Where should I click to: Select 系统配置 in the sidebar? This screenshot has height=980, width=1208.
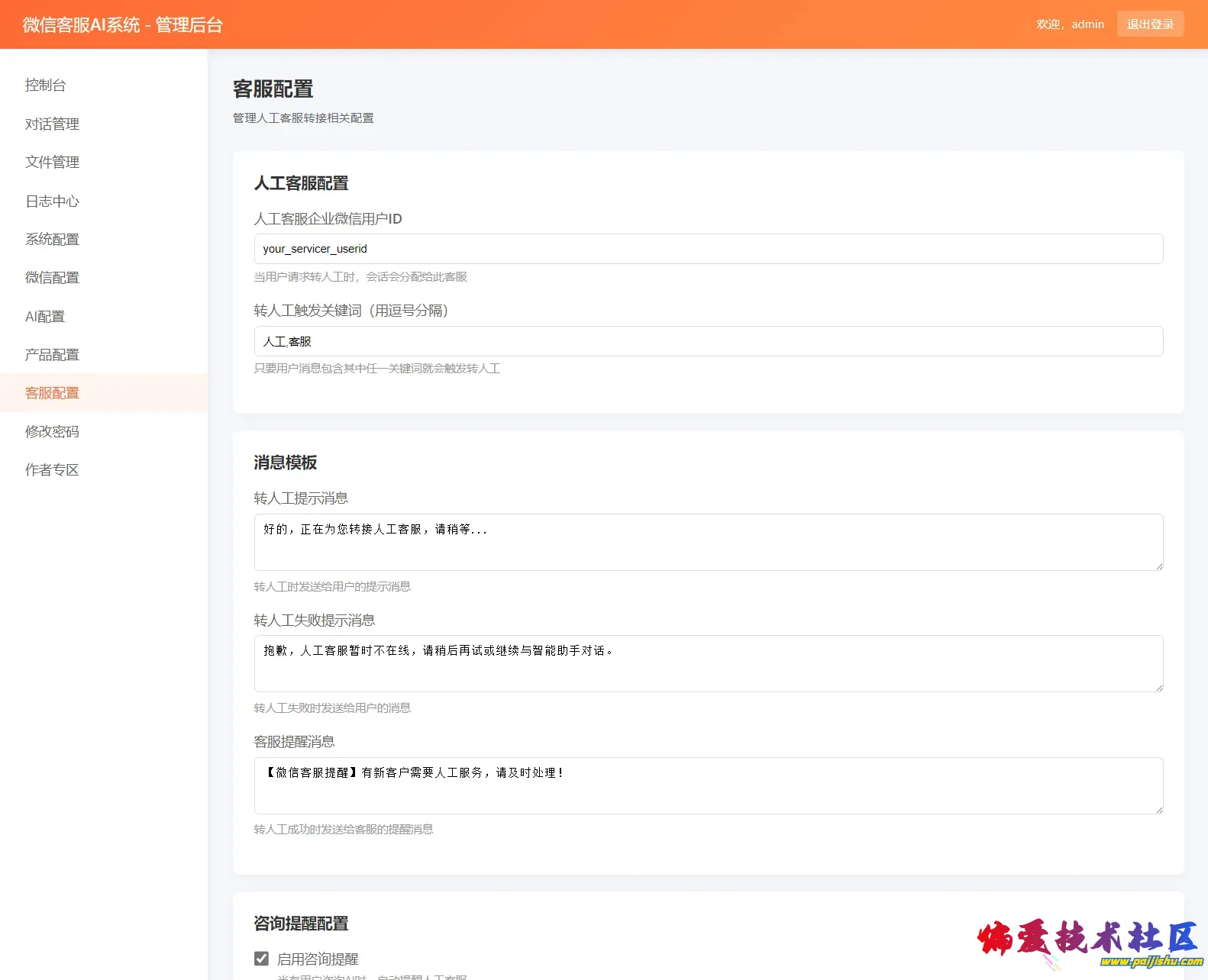coord(52,239)
